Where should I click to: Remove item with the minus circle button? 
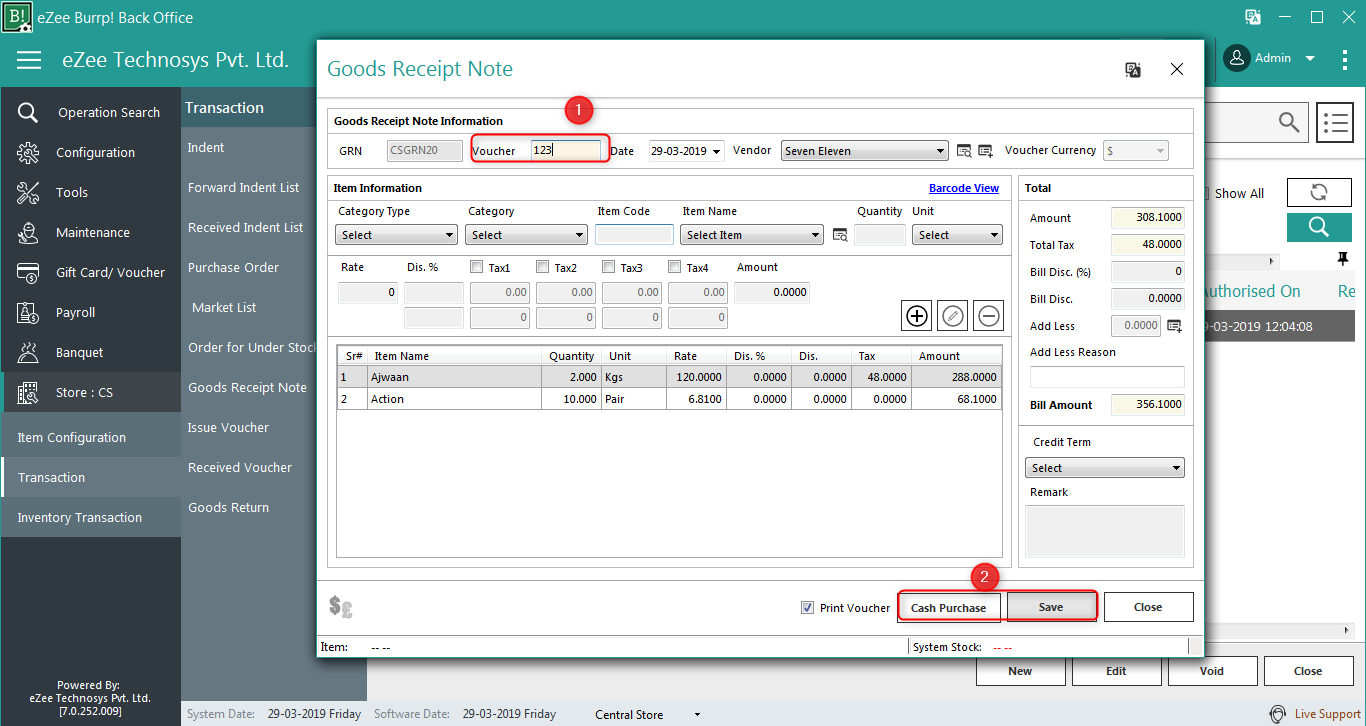click(989, 316)
